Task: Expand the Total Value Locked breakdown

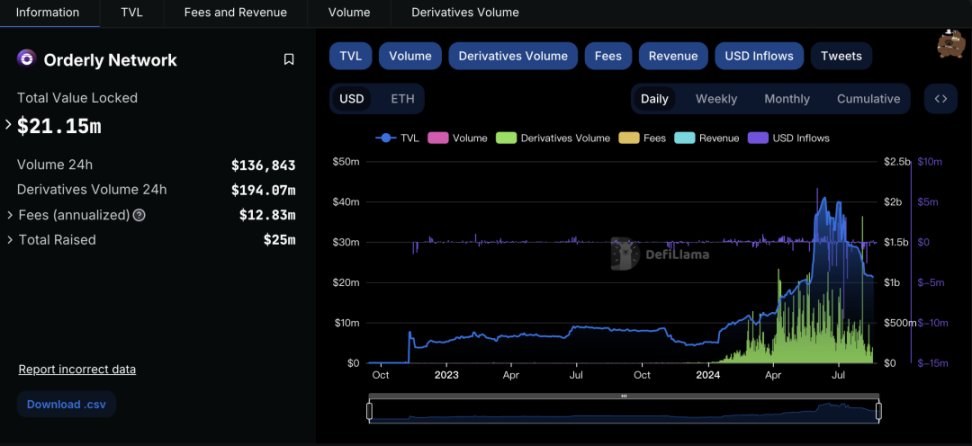Action: click(x=9, y=126)
